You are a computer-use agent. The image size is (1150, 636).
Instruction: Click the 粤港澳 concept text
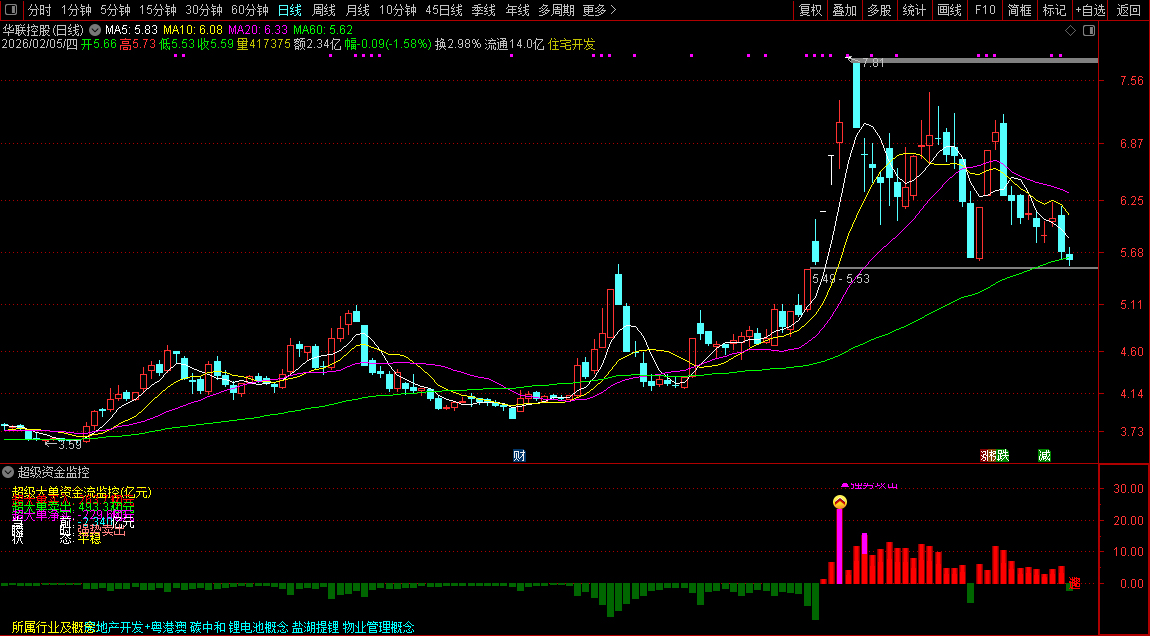169,627
